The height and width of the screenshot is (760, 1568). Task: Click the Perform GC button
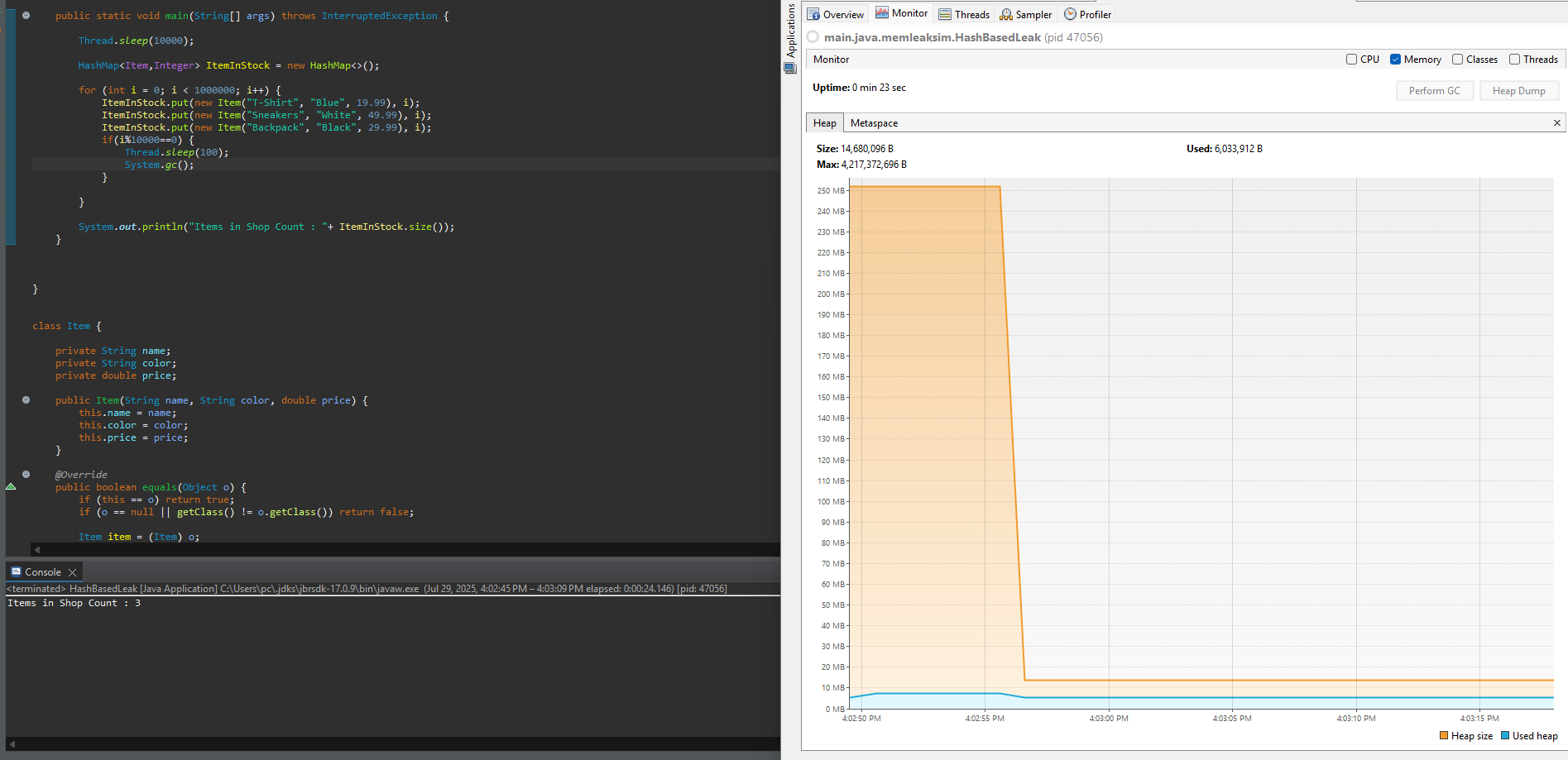pos(1434,91)
